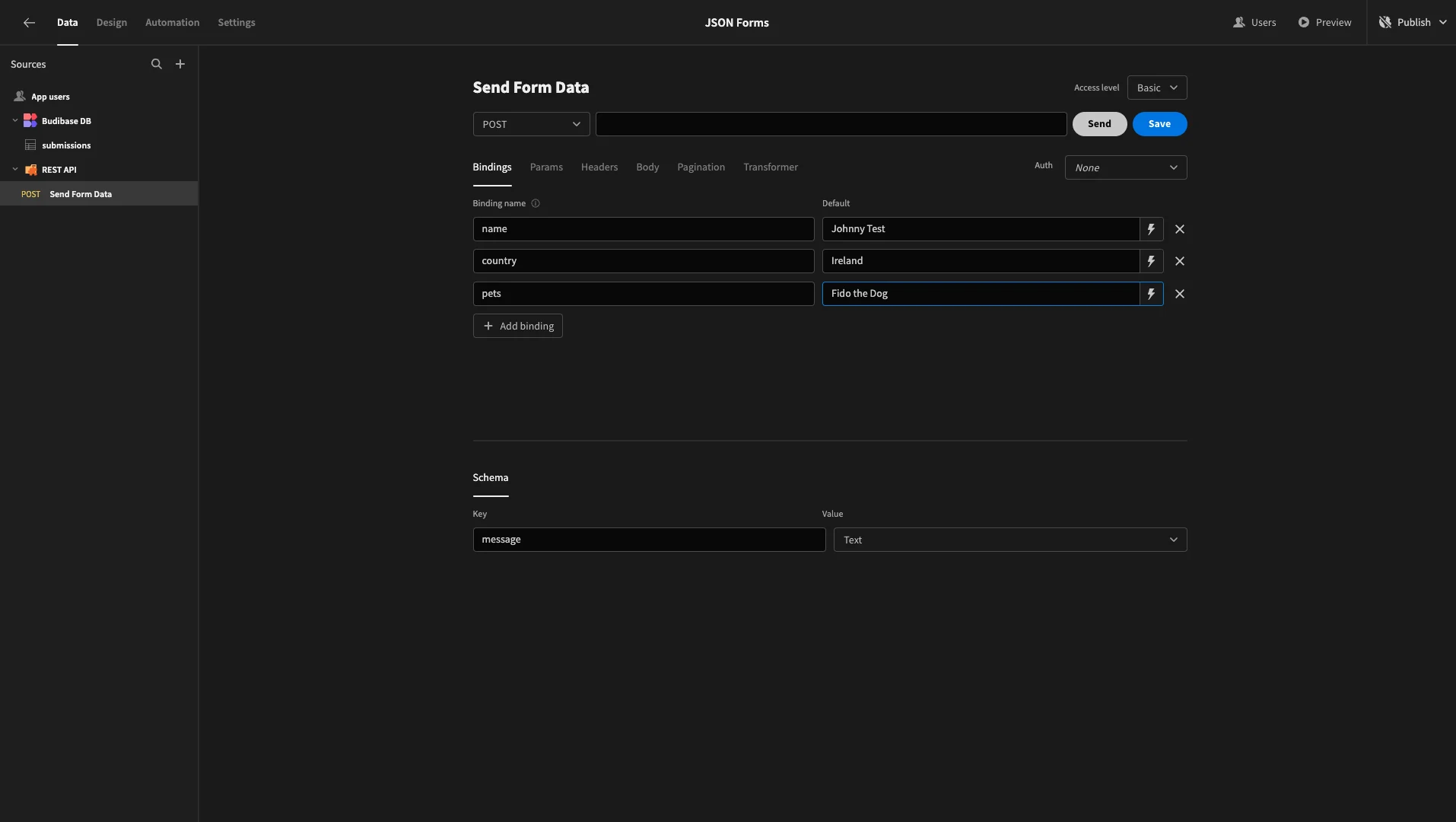The height and width of the screenshot is (822, 1456).
Task: Open the Access level Basic dropdown
Action: (x=1156, y=88)
